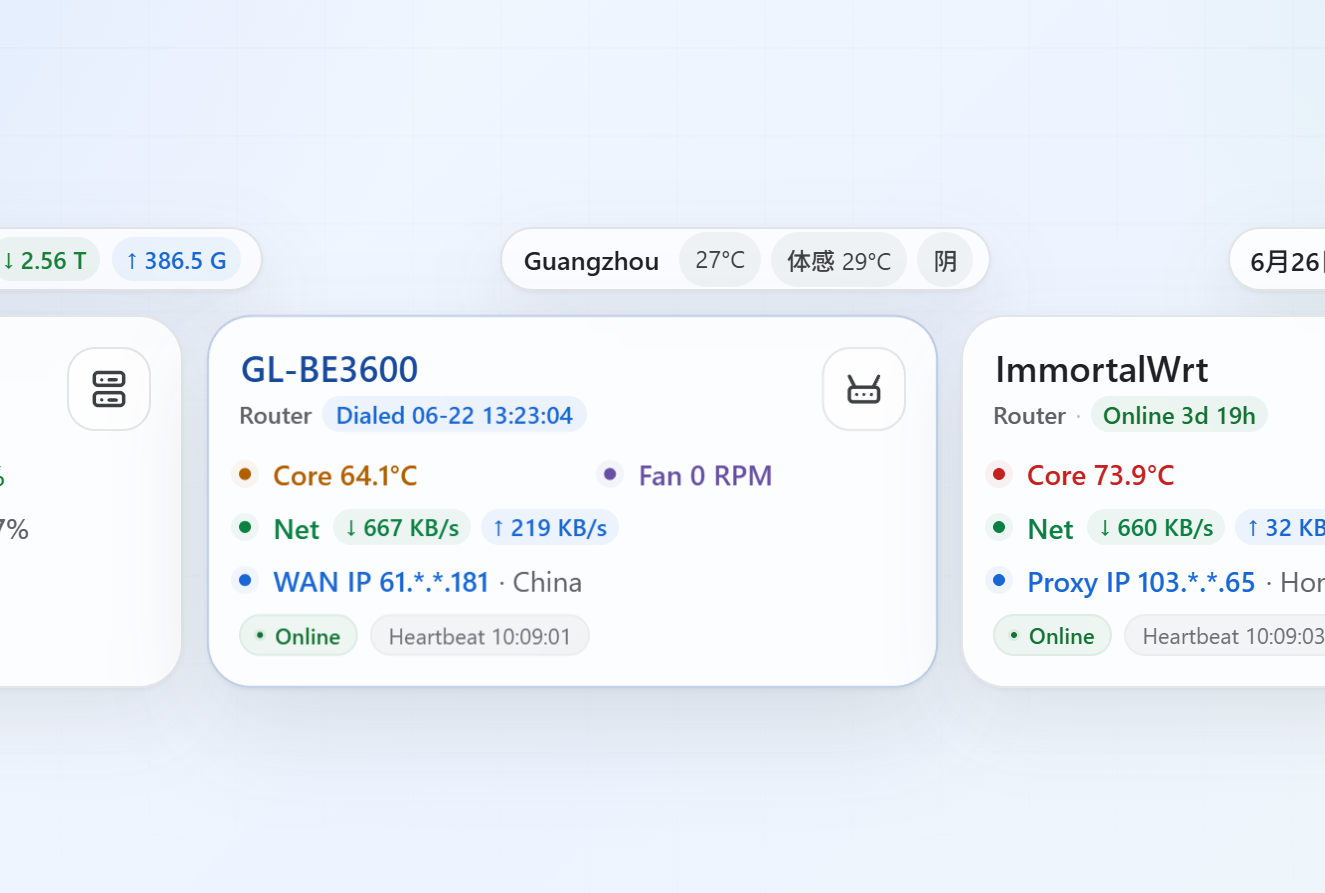Click the orange dot beside Core 64.1°C
1325x893 pixels.
click(245, 474)
